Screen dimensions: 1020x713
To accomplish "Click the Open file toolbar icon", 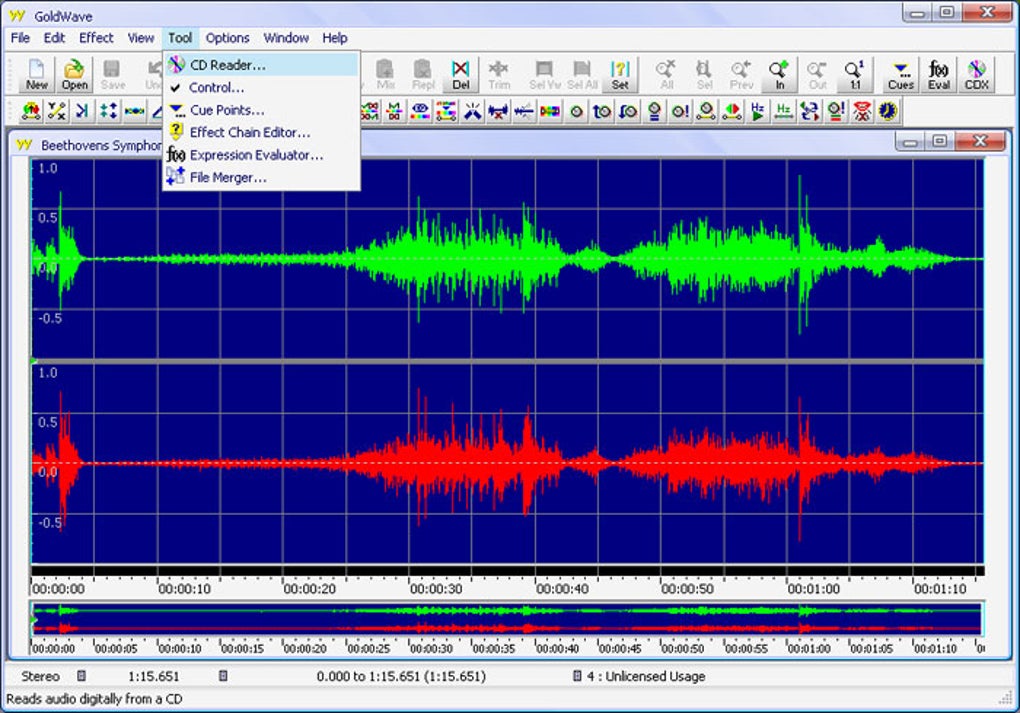I will pos(74,74).
